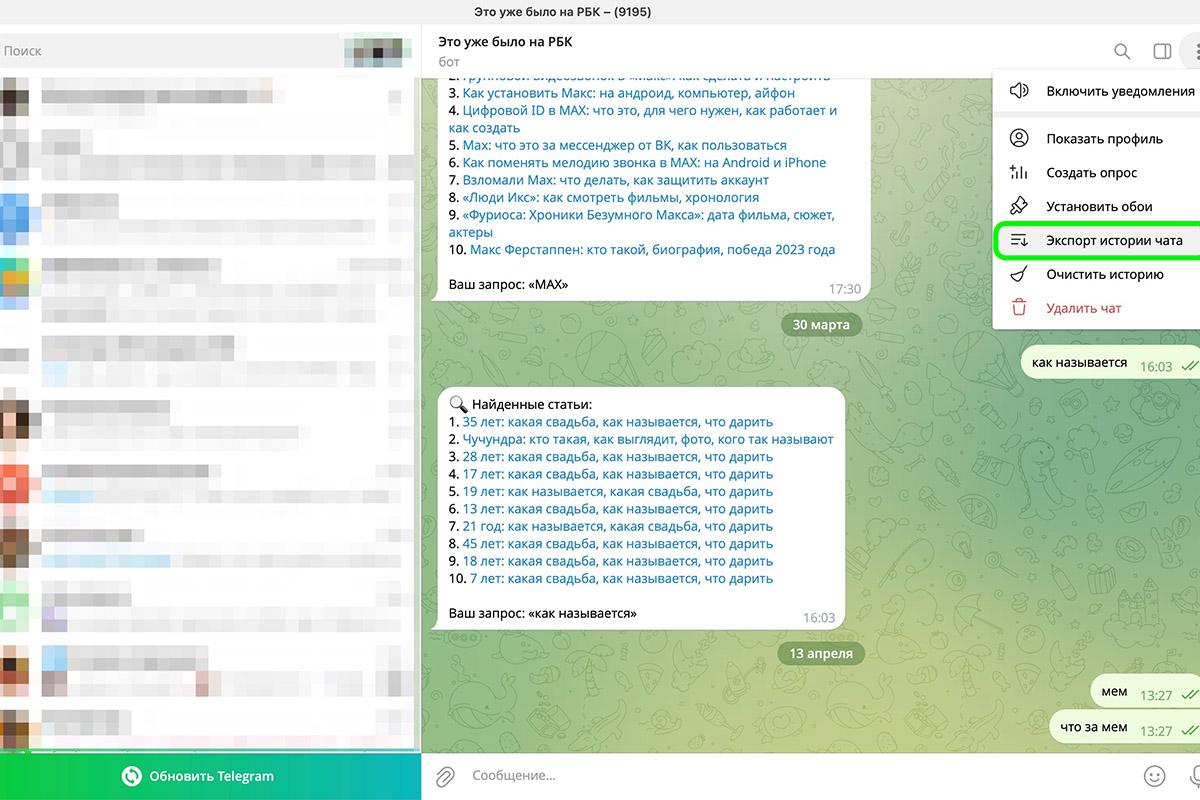Open the 17 лет: какая свадьба link
This screenshot has width=1200, height=800.
(x=617, y=474)
